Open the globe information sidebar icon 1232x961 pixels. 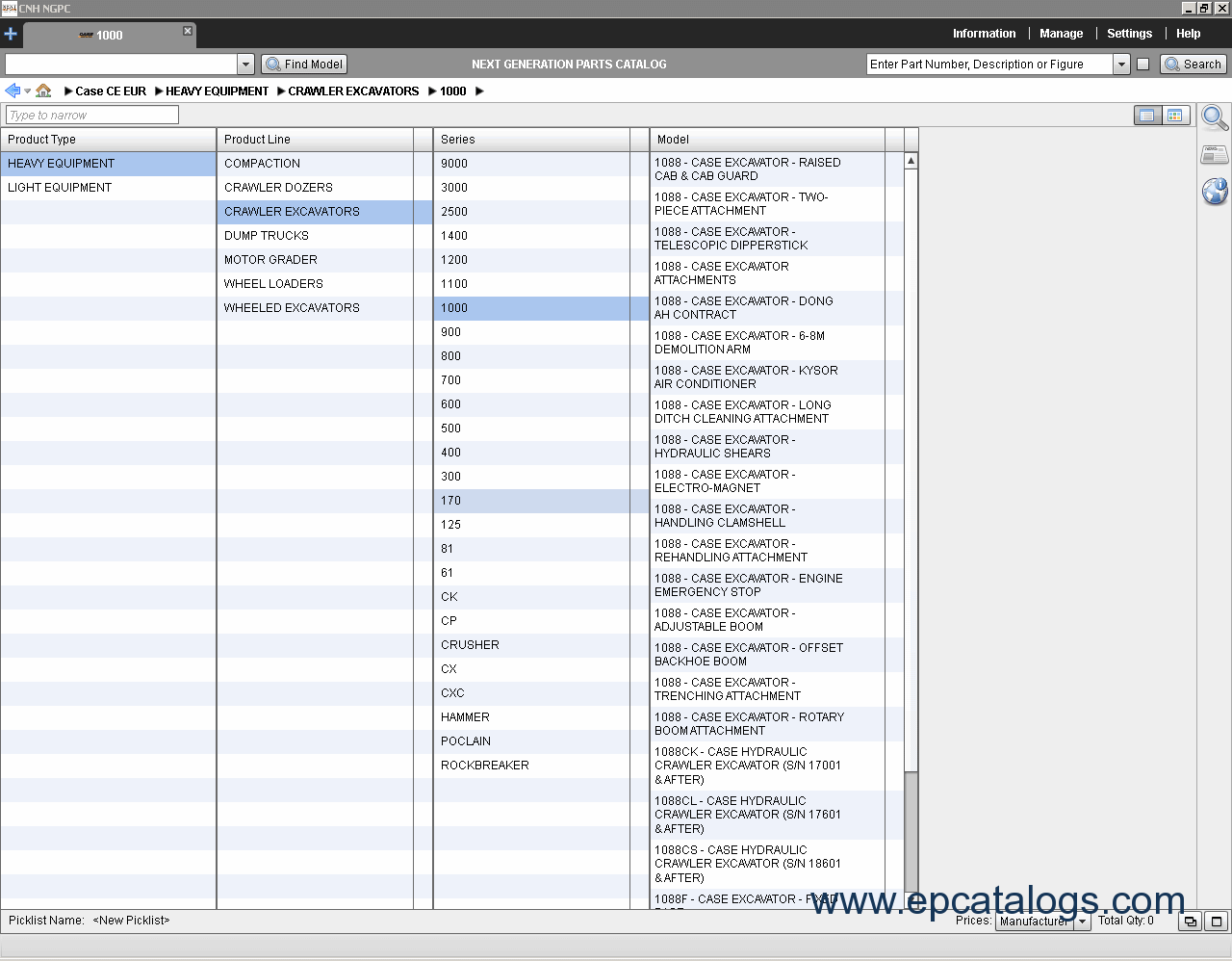pyautogui.click(x=1215, y=191)
